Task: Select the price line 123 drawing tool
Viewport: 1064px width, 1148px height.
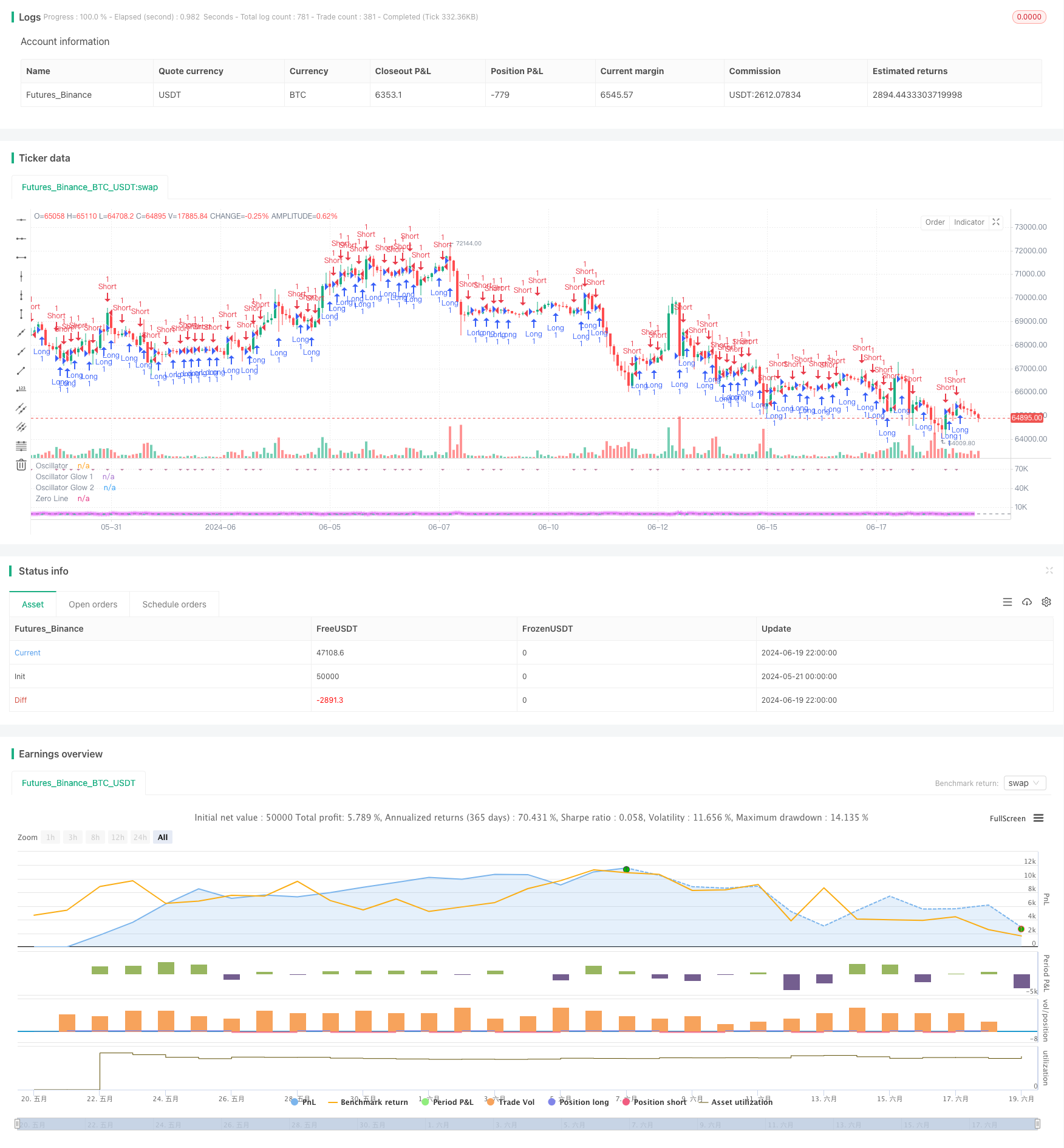Action: point(21,389)
